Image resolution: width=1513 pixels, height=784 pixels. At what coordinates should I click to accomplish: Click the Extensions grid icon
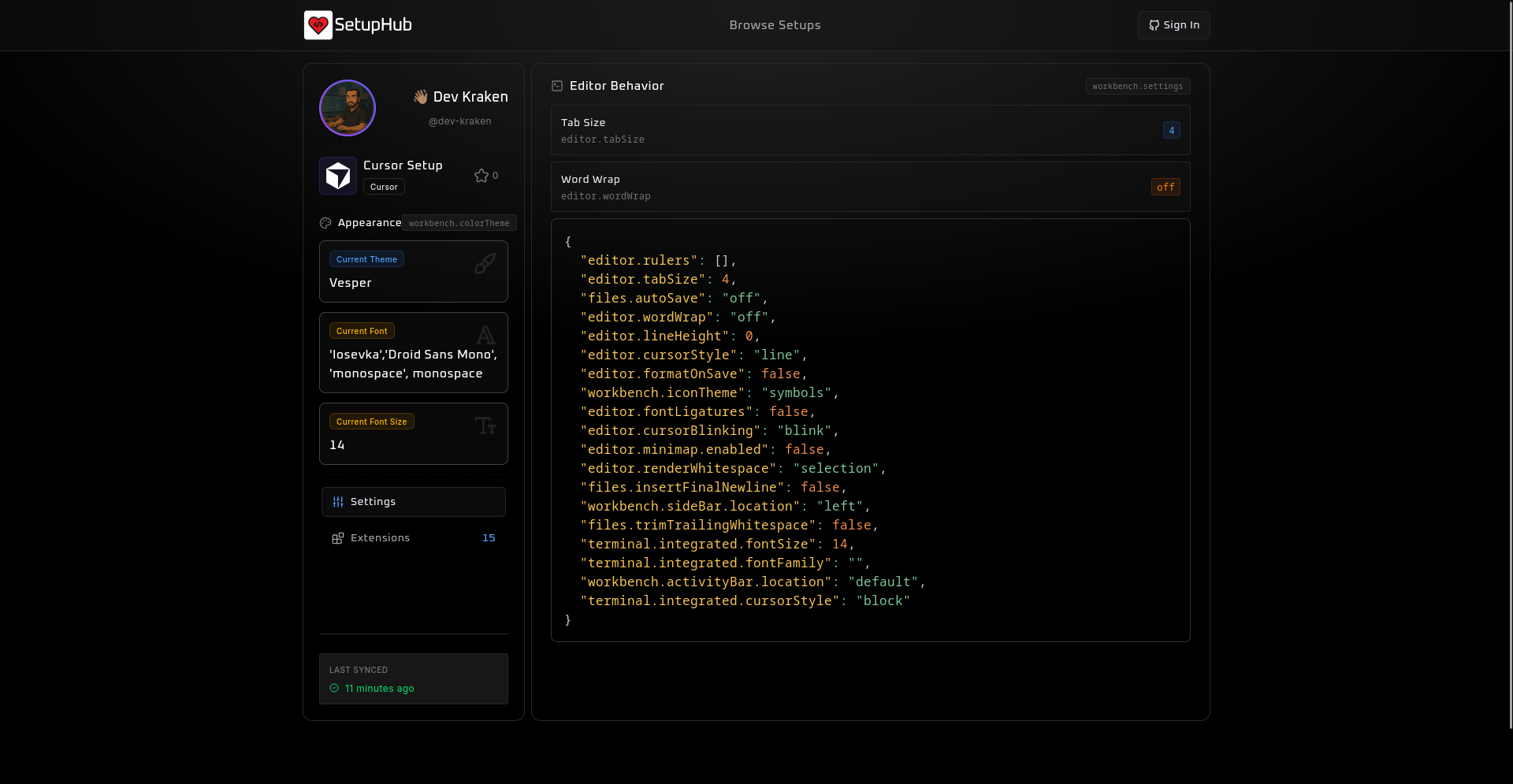coord(337,538)
